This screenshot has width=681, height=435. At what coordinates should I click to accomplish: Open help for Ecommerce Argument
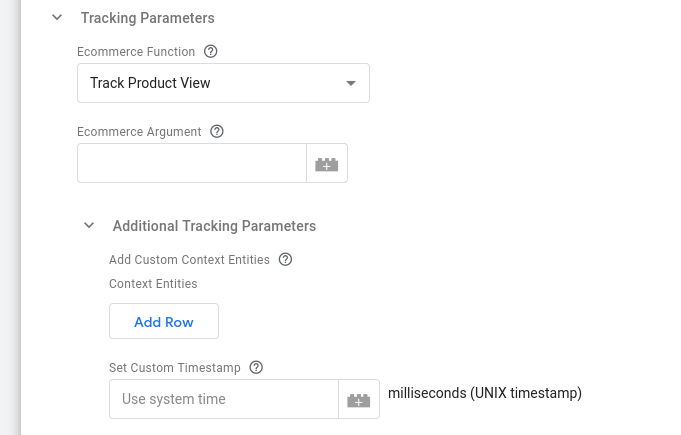pyautogui.click(x=217, y=131)
